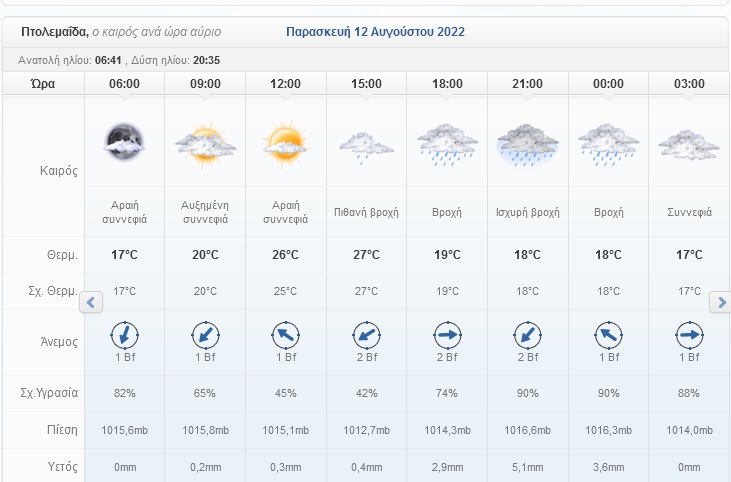Click the 03:00 wind direction compass icon
This screenshot has height=482, width=731.
[x=689, y=333]
